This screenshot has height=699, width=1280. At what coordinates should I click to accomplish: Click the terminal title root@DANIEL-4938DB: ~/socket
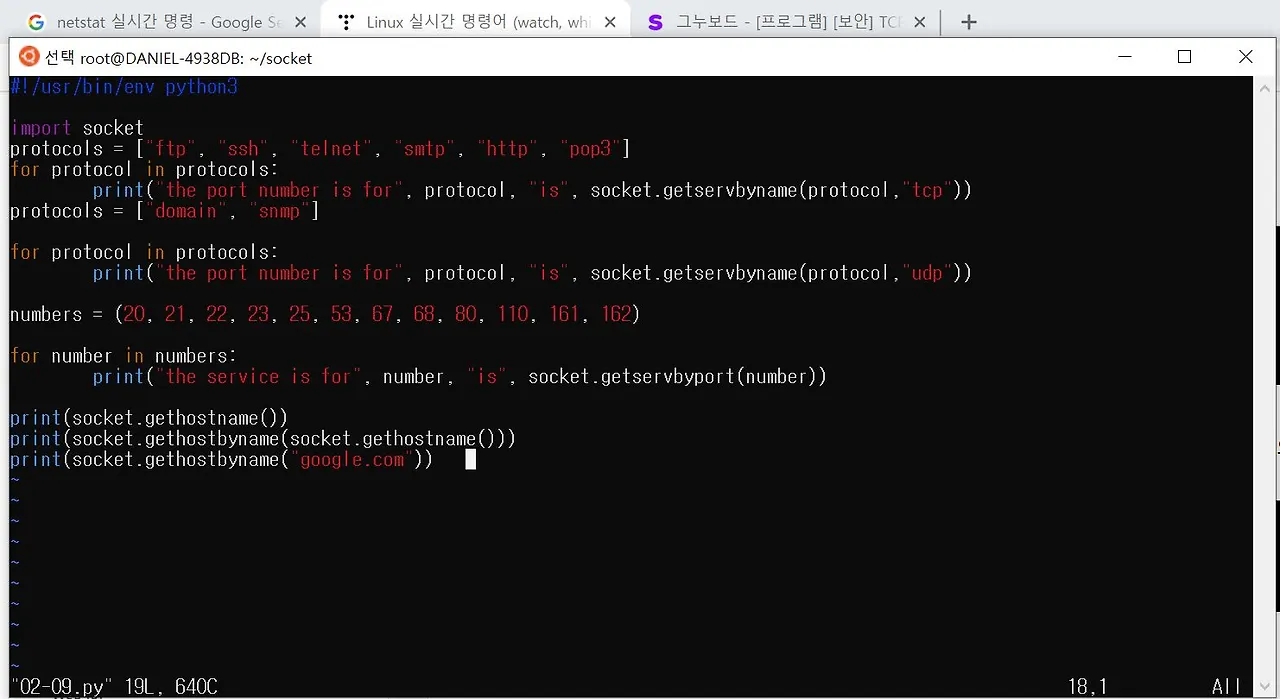pyautogui.click(x=196, y=58)
